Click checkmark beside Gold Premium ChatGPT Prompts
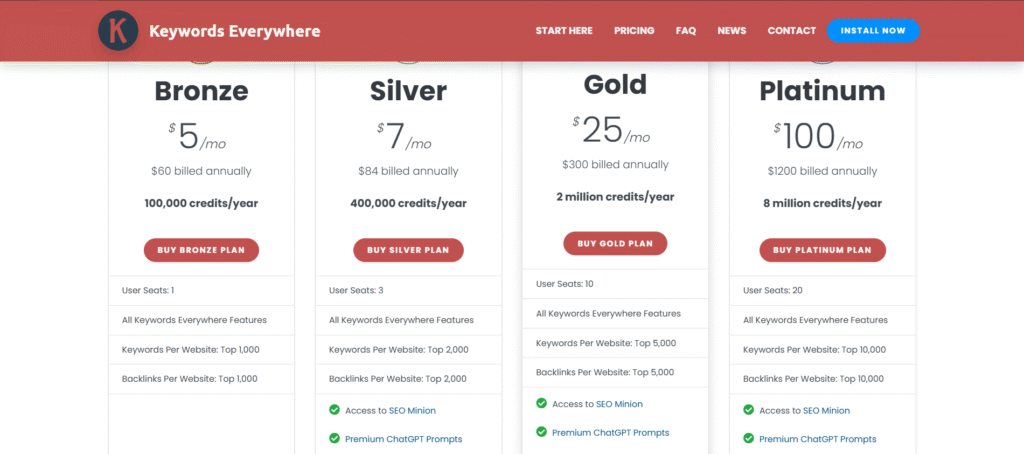Screen dimensions: 1024x454 (x=541, y=432)
